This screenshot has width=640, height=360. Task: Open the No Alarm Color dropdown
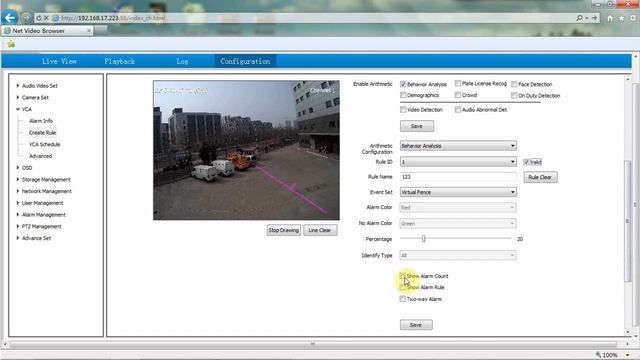click(458, 224)
